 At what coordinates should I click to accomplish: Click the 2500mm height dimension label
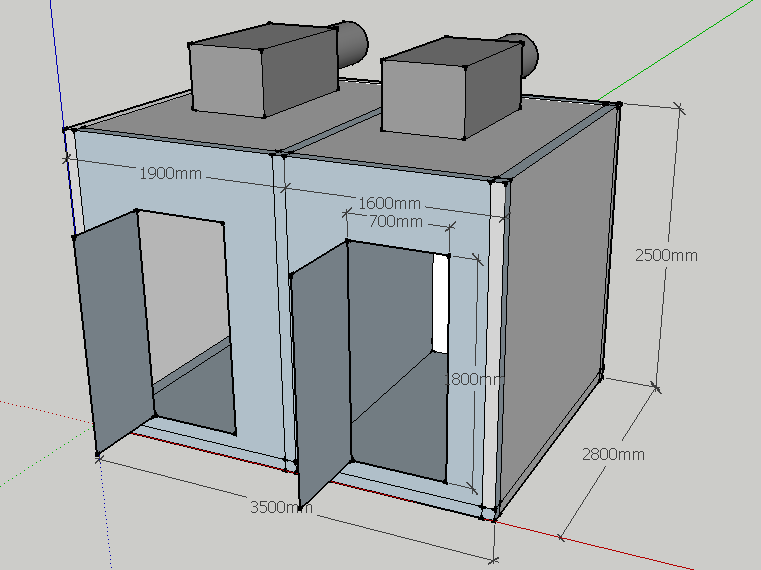coord(666,255)
